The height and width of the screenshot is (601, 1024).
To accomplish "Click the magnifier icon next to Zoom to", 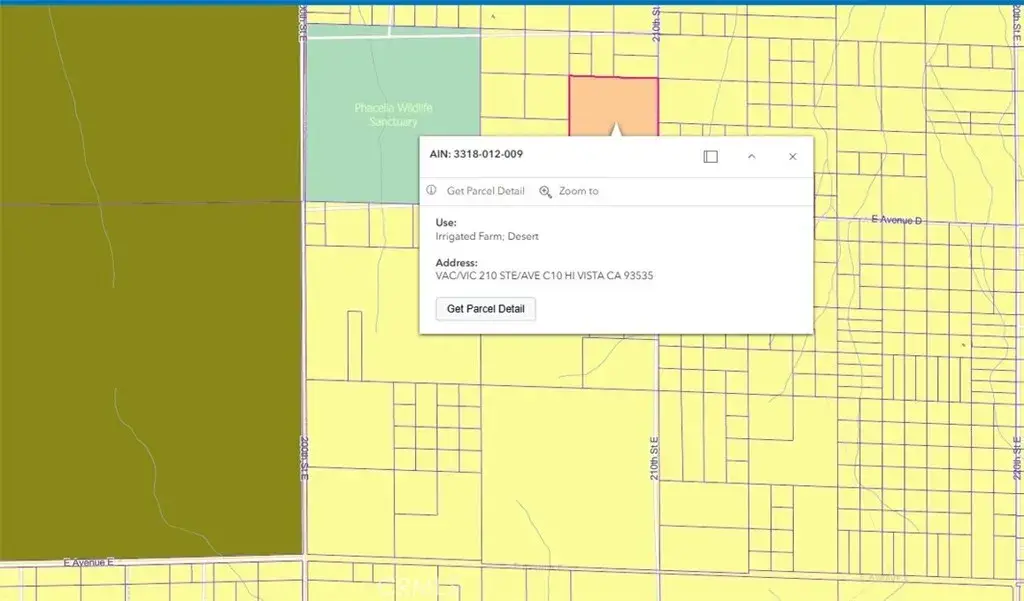I will click(545, 190).
